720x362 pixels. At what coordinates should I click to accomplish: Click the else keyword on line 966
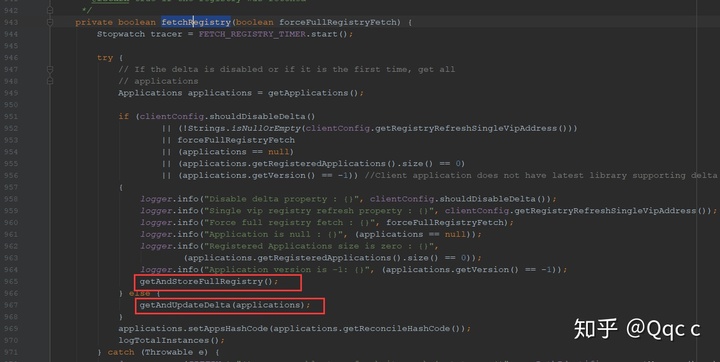[x=140, y=293]
